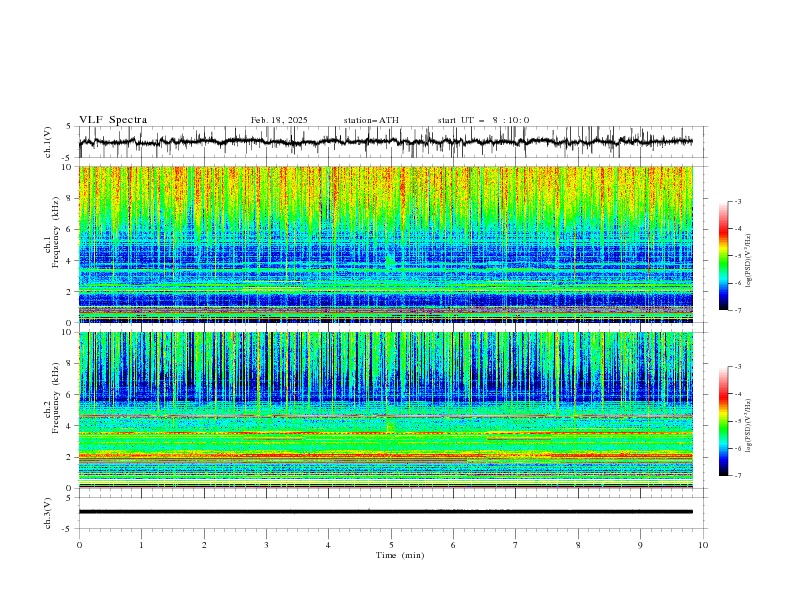This screenshot has width=792, height=612.
Task: Click the "2" tick on the time axis
Action: pyautogui.click(x=204, y=545)
